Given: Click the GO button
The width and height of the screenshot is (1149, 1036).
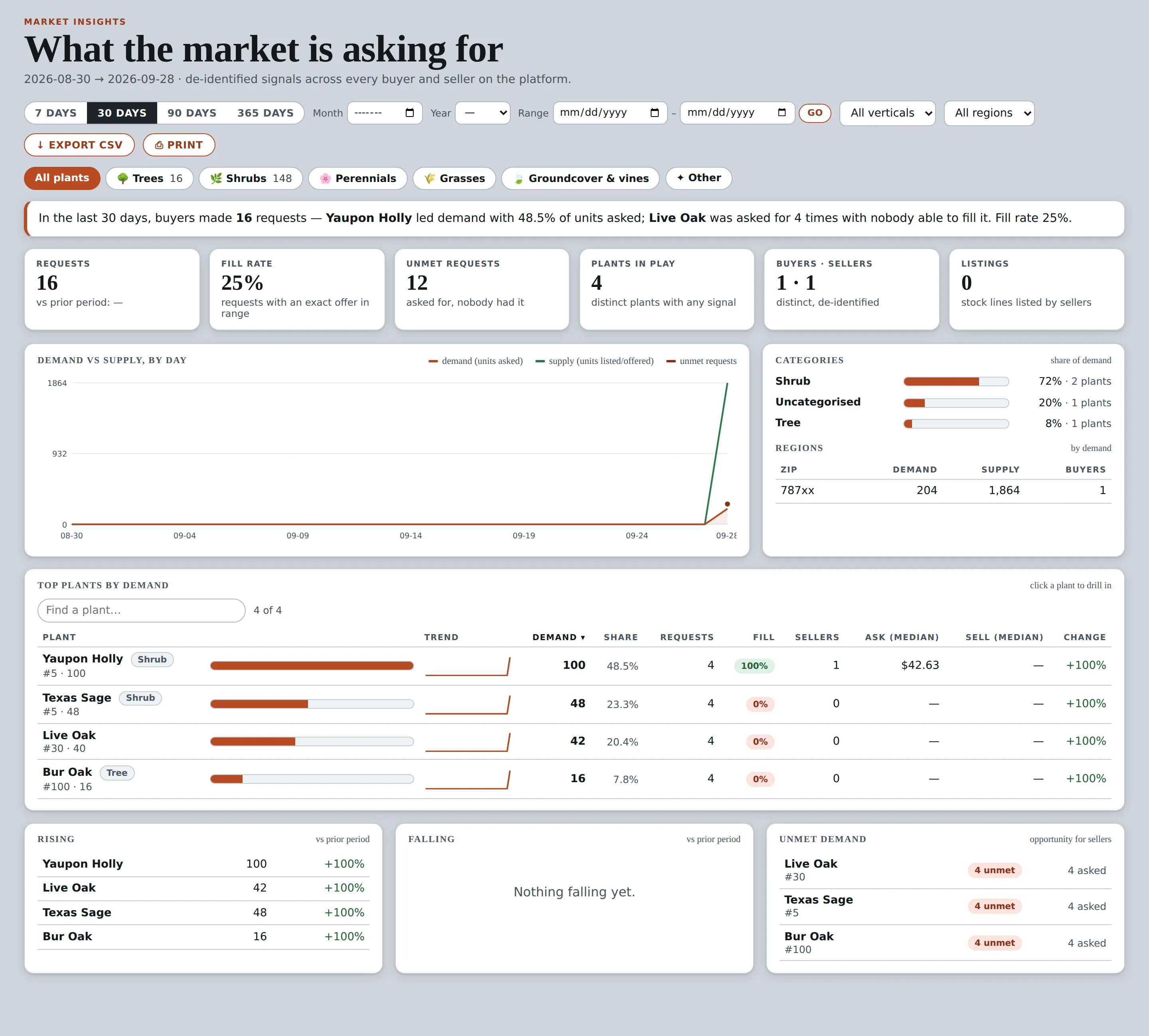Looking at the screenshot, I should 815,113.
